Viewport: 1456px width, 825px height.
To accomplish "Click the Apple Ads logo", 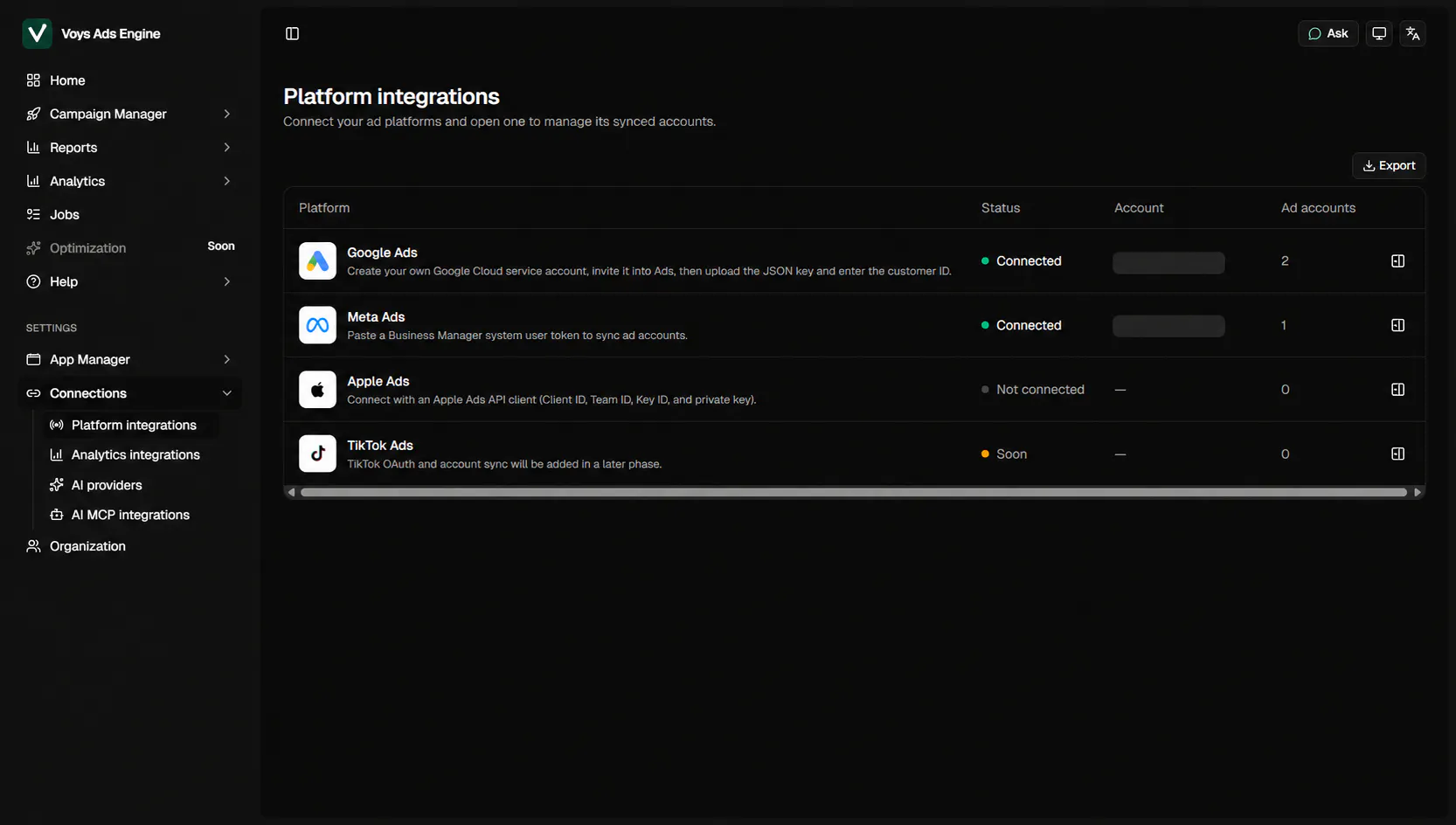I will [317, 390].
